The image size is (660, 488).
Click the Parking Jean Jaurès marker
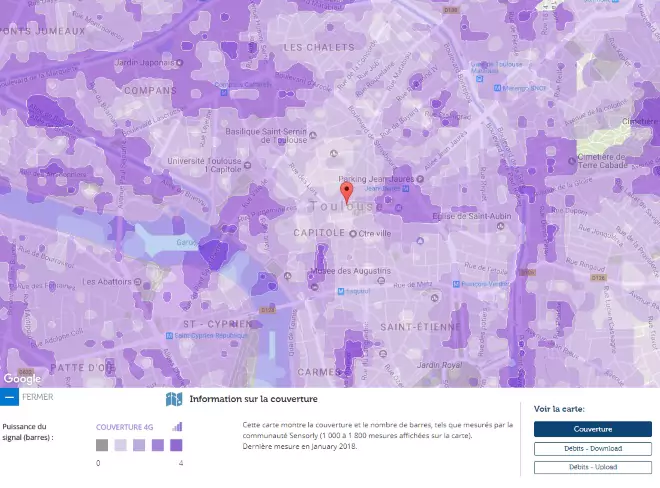click(x=419, y=179)
